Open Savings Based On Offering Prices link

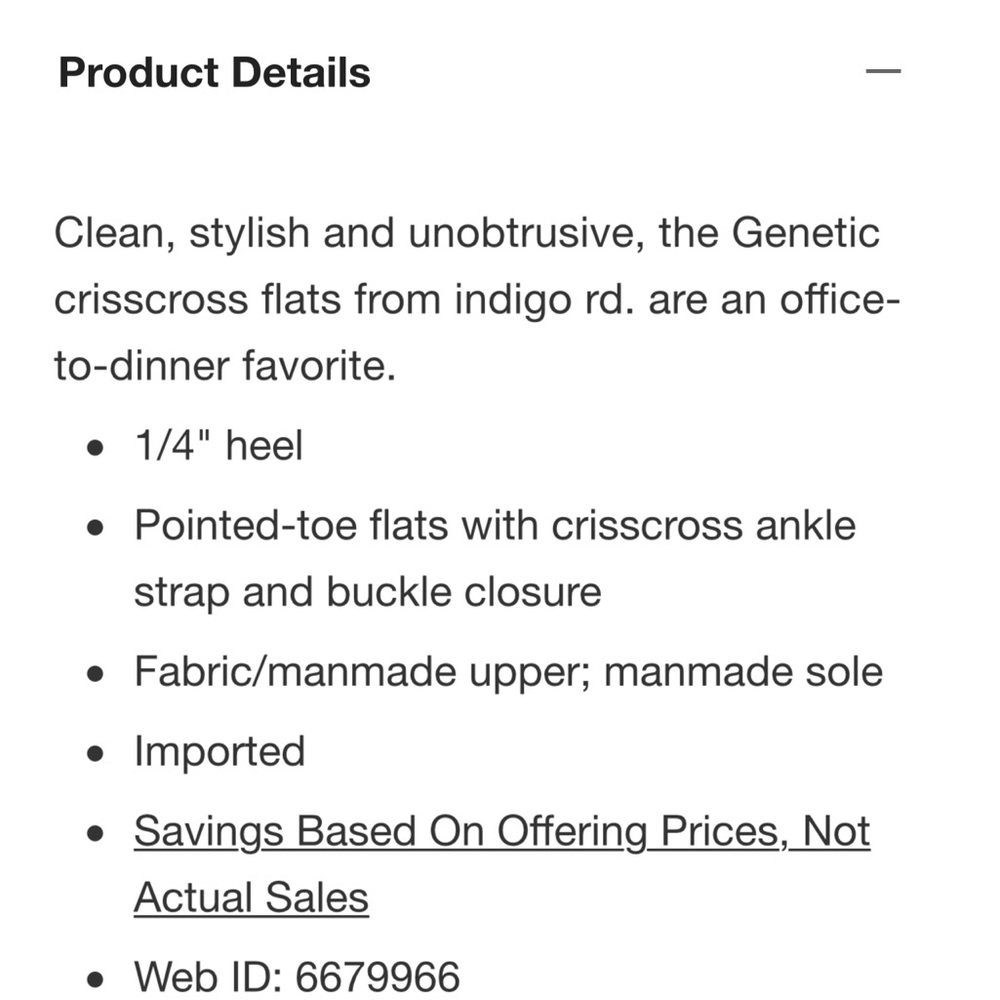point(501,831)
